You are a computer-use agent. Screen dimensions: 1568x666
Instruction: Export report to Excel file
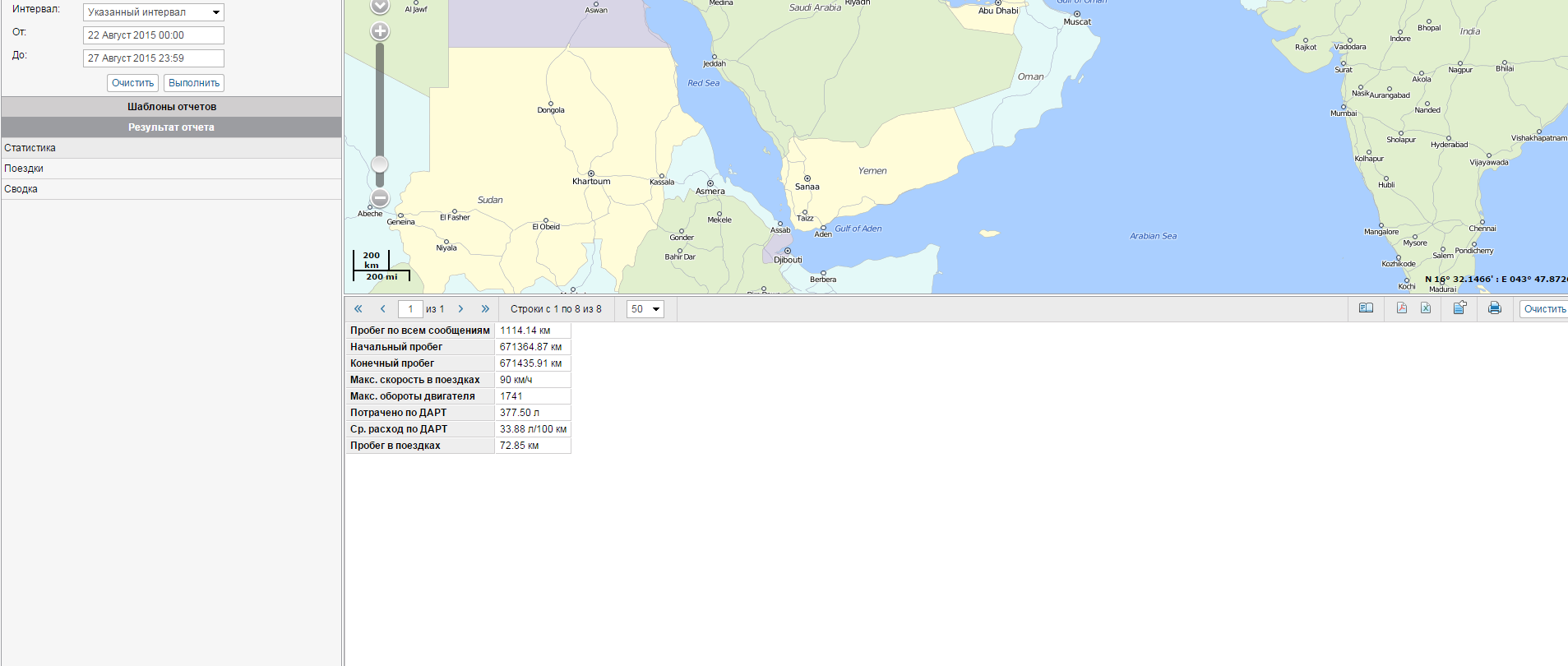click(x=1426, y=308)
